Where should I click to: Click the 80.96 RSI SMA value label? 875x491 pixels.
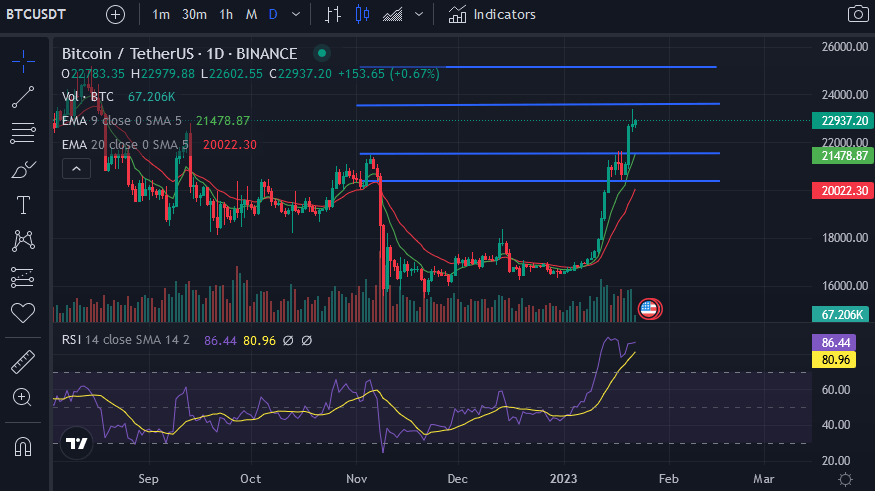(834, 359)
